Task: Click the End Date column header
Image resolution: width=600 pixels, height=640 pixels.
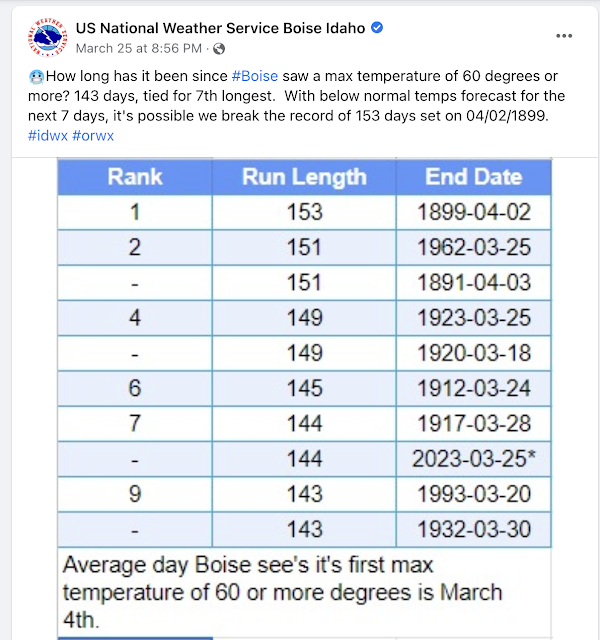Action: point(473,177)
